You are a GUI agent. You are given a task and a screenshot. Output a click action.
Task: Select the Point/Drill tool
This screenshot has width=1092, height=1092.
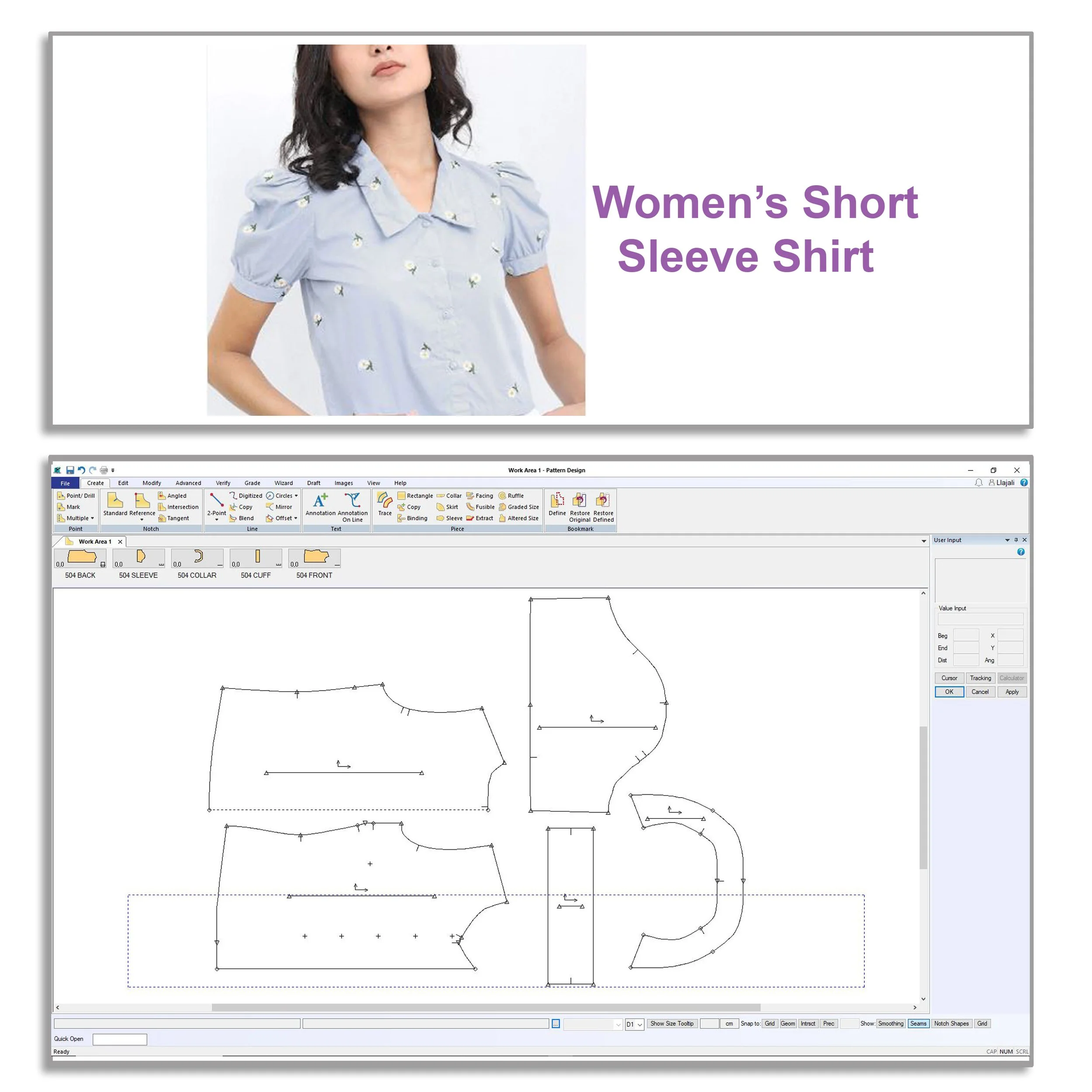[76, 496]
